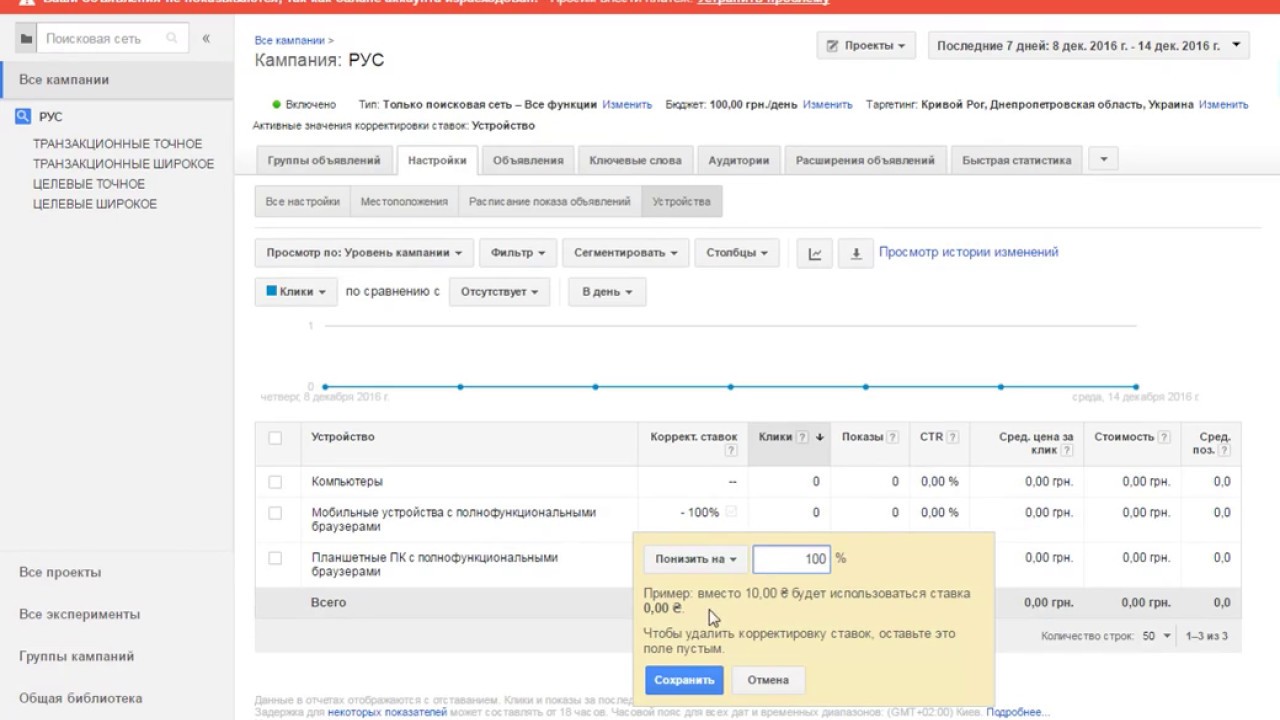Viewport: 1280px width, 720px height.
Task: Open the Понизить на dropdown
Action: (696, 560)
